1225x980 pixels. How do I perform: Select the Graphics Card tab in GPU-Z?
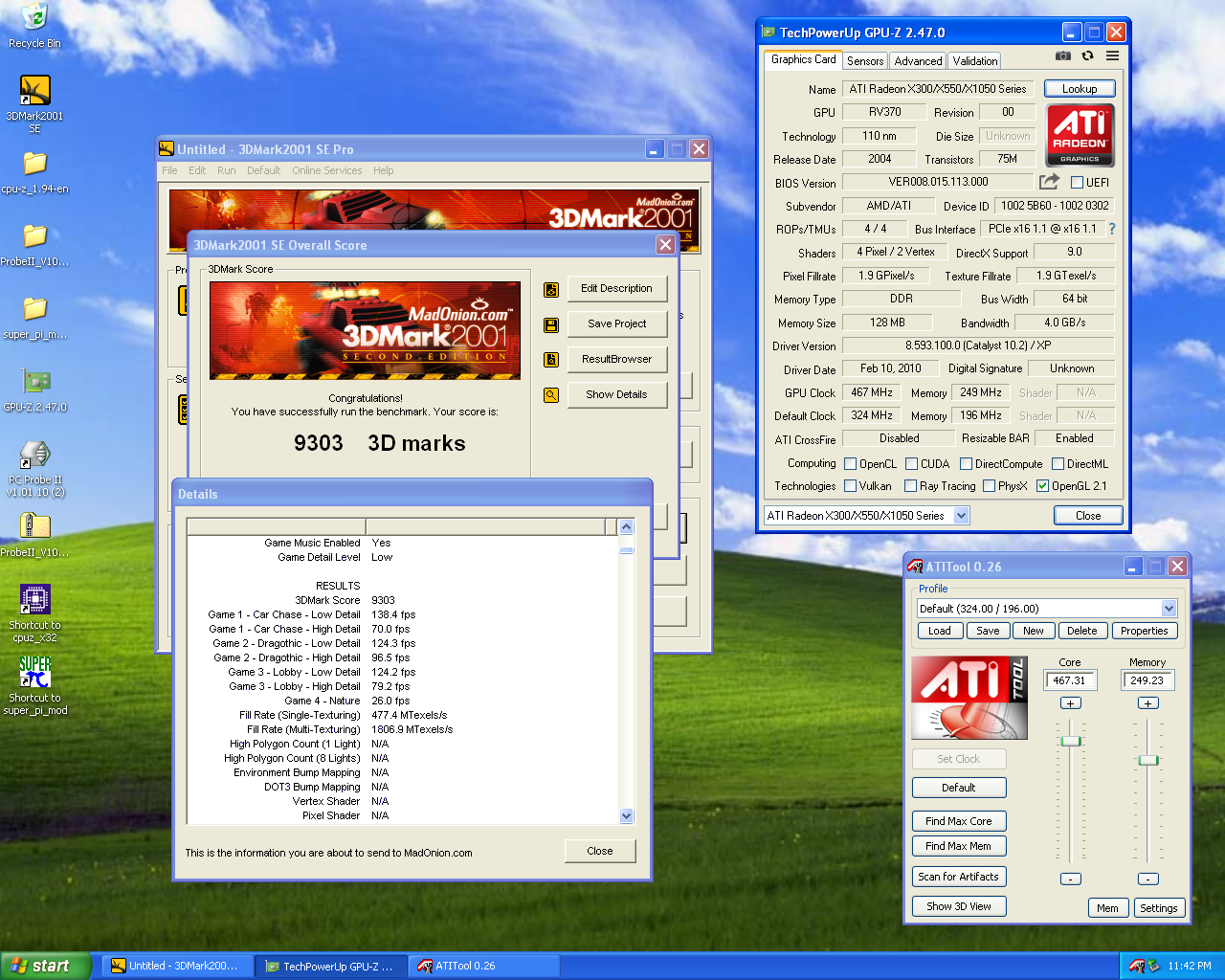click(x=803, y=59)
